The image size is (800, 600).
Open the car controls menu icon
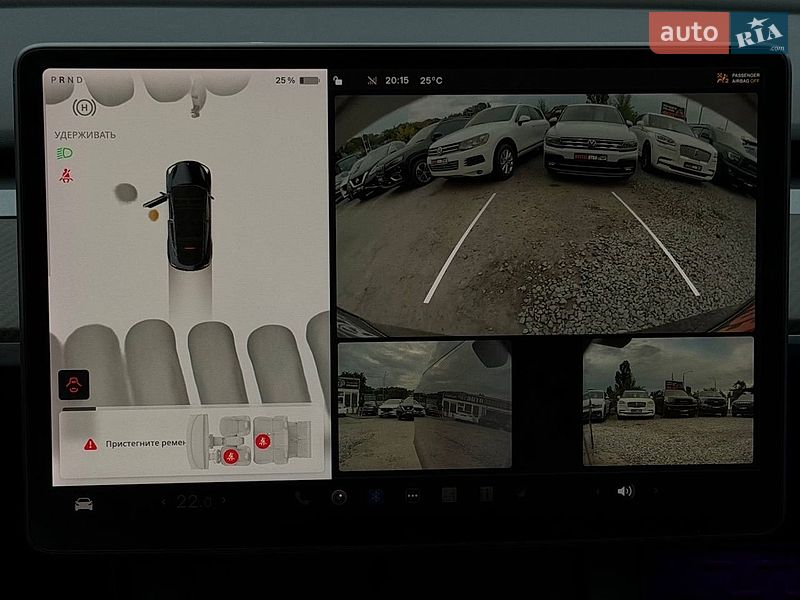tap(84, 504)
